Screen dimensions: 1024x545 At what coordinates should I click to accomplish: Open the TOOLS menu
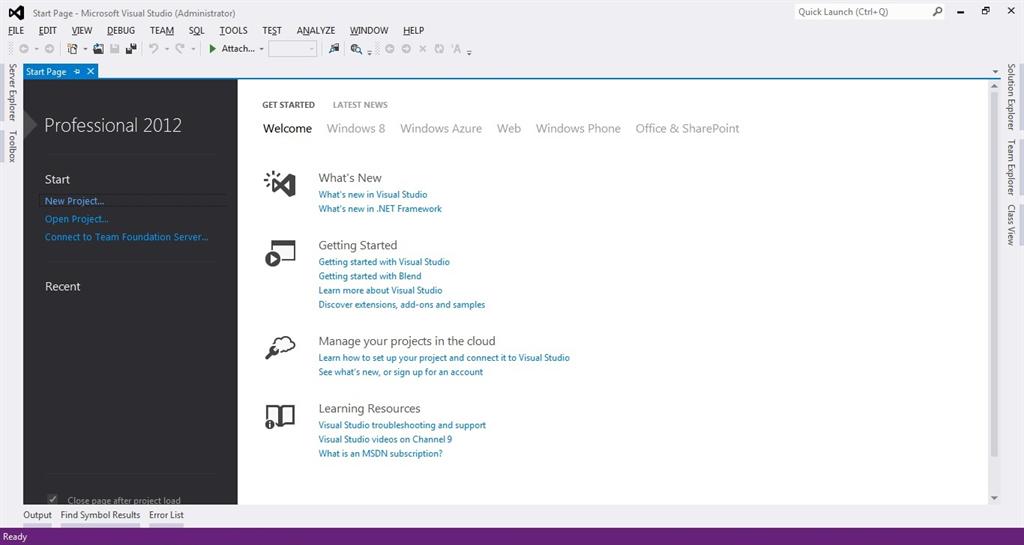click(x=233, y=31)
